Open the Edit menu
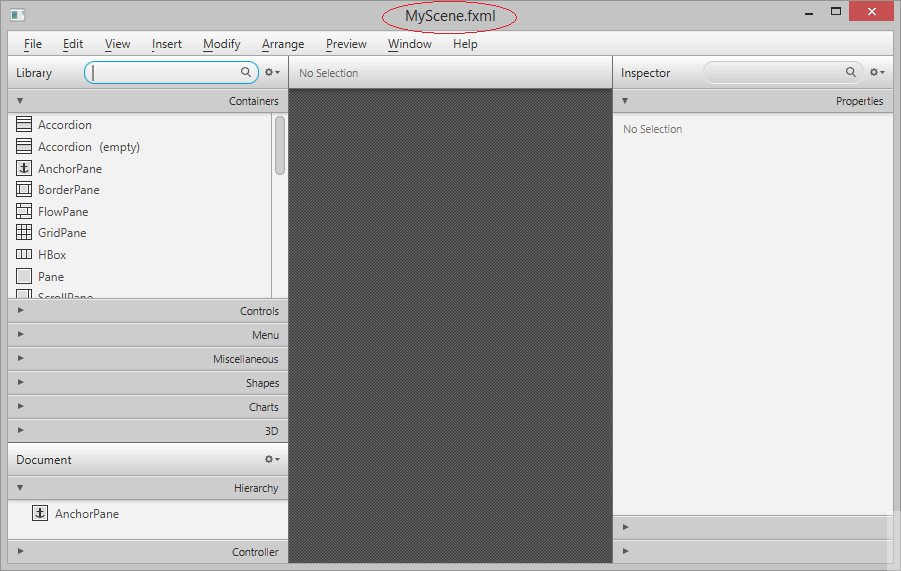Viewport: 901px width, 571px height. pyautogui.click(x=73, y=44)
